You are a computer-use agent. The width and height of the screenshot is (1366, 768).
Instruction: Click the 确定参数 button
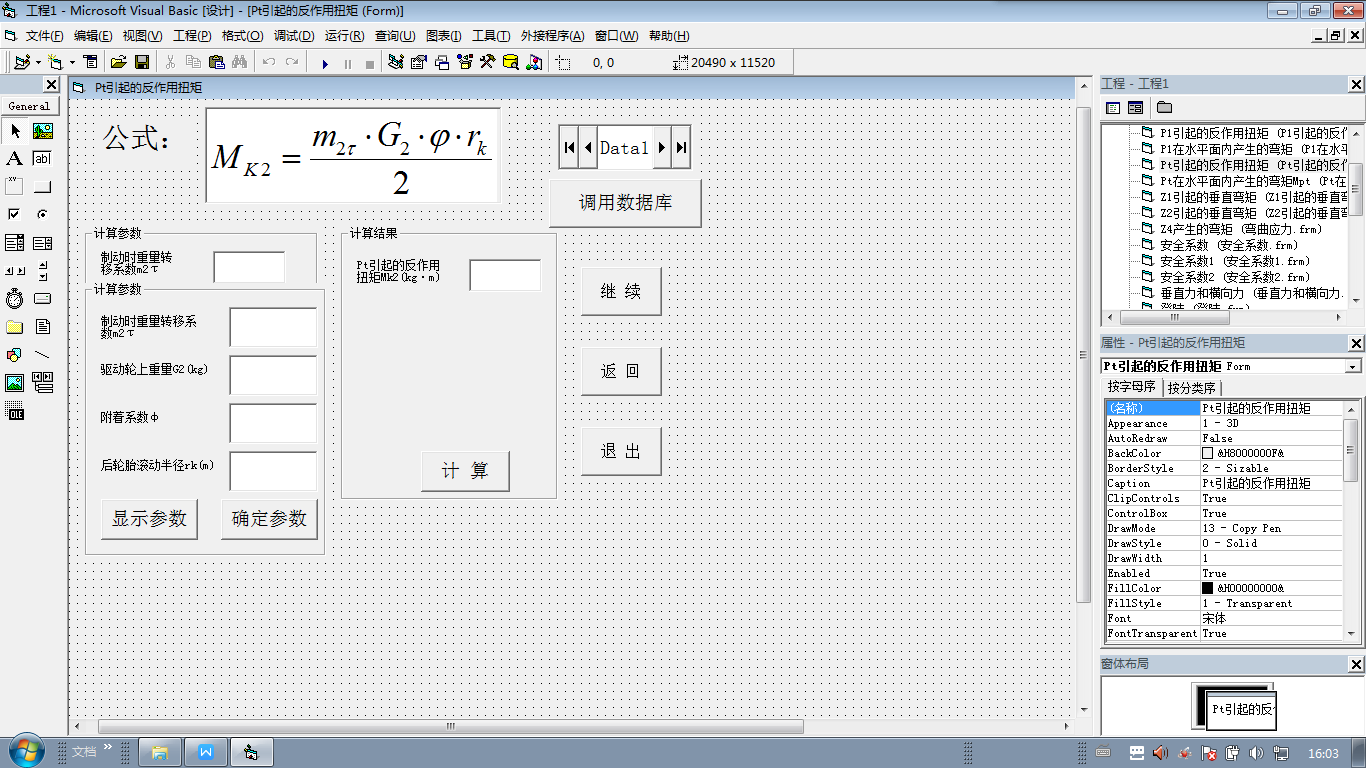pyautogui.click(x=269, y=519)
